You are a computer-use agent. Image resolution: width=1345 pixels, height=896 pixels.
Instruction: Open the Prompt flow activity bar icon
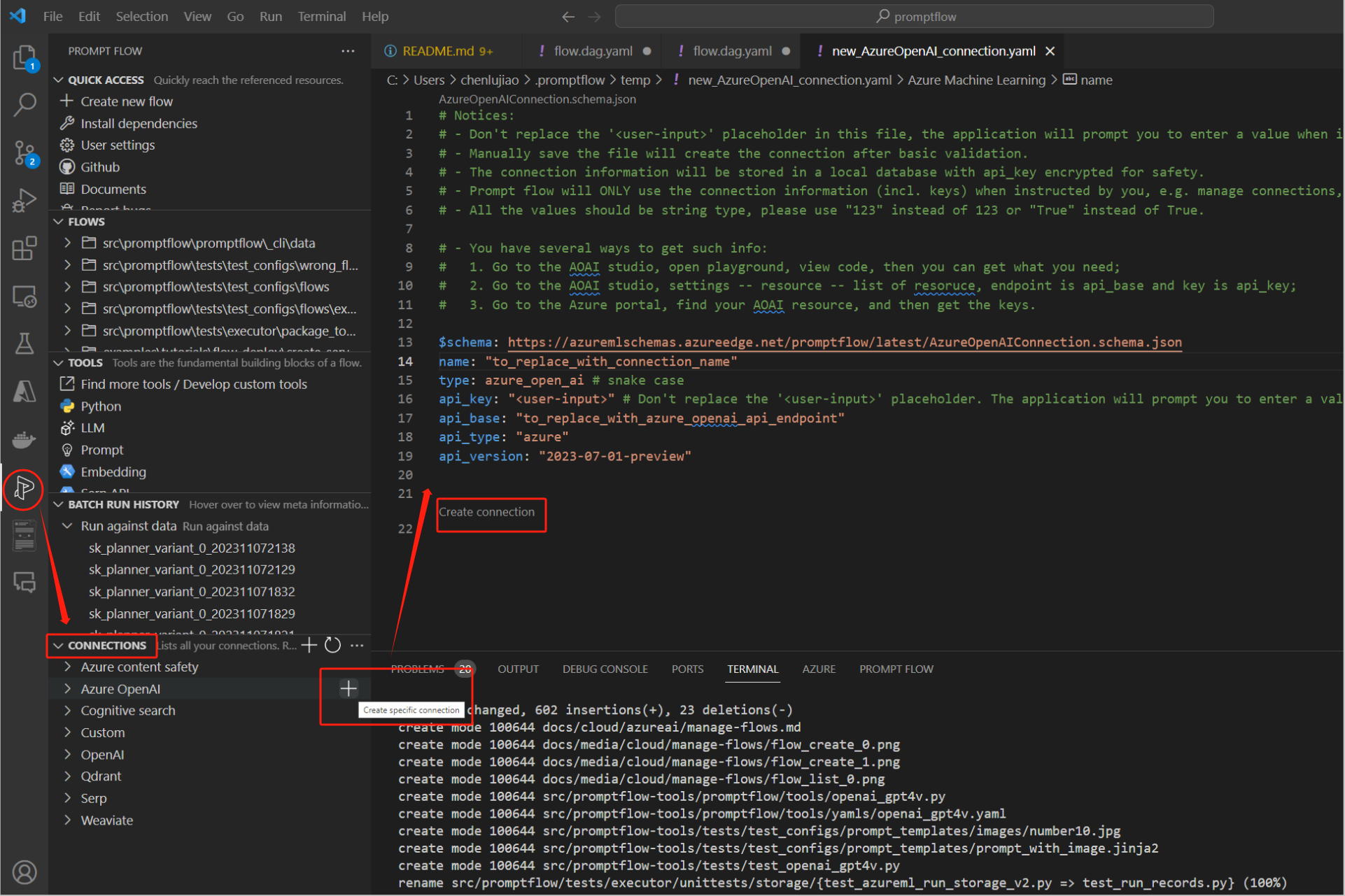coord(24,488)
